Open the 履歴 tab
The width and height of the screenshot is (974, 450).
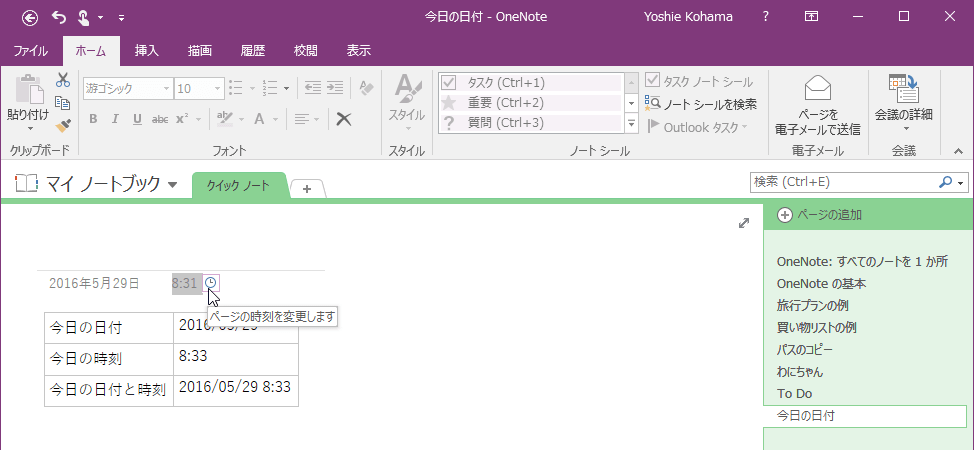tap(253, 51)
